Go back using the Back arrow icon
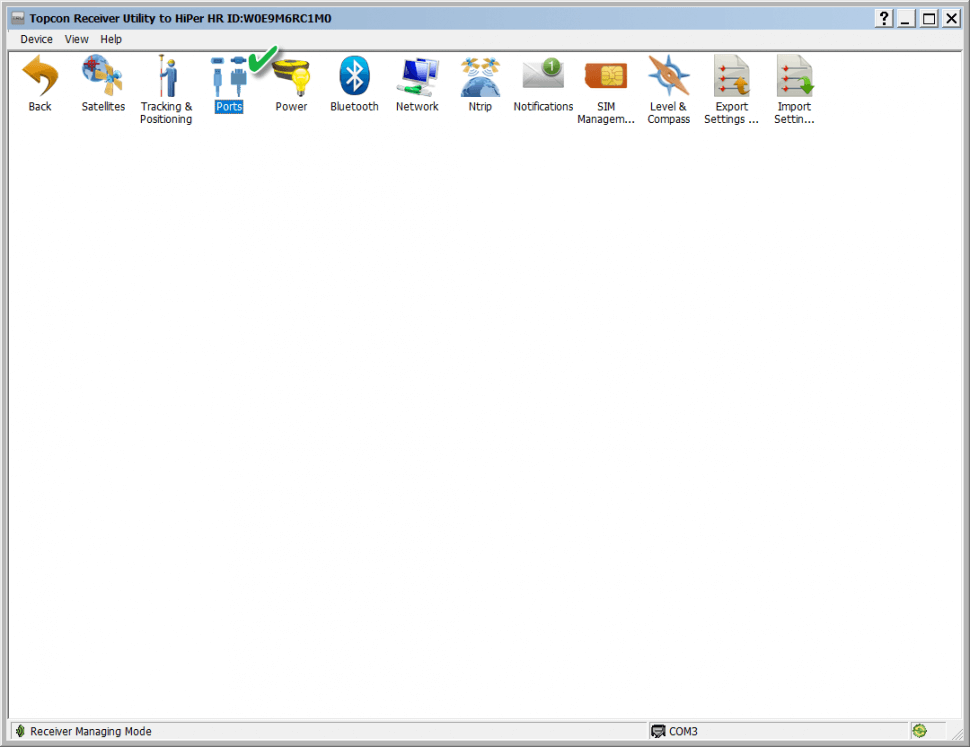 coord(40,76)
